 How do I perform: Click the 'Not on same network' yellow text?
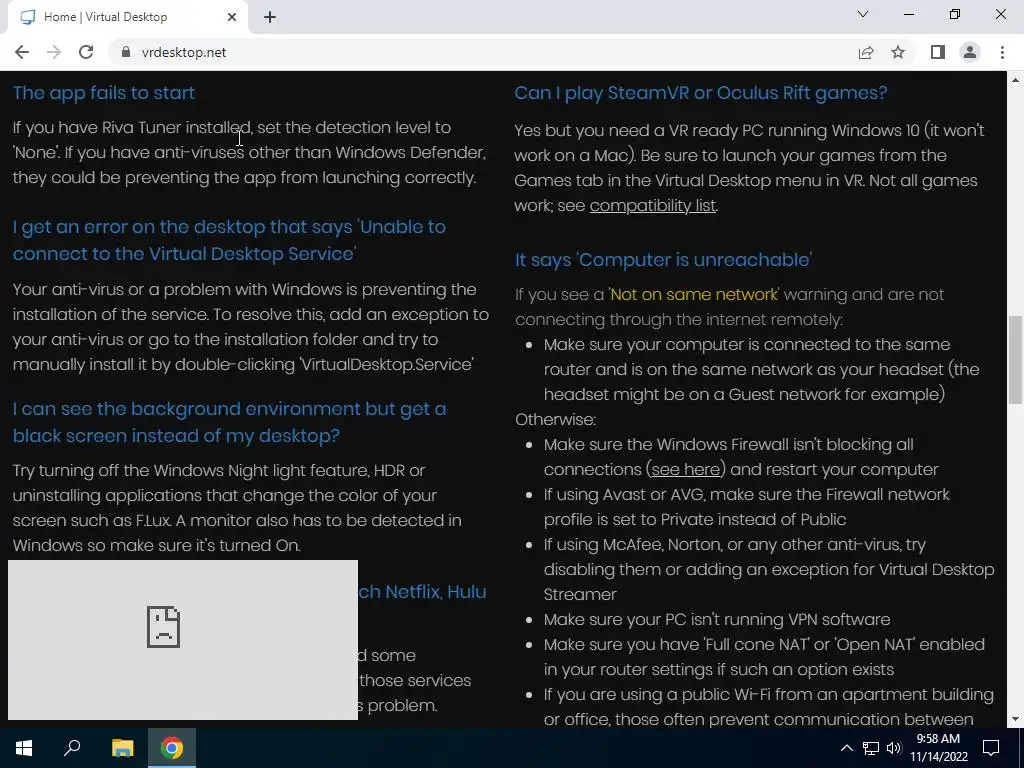click(694, 295)
